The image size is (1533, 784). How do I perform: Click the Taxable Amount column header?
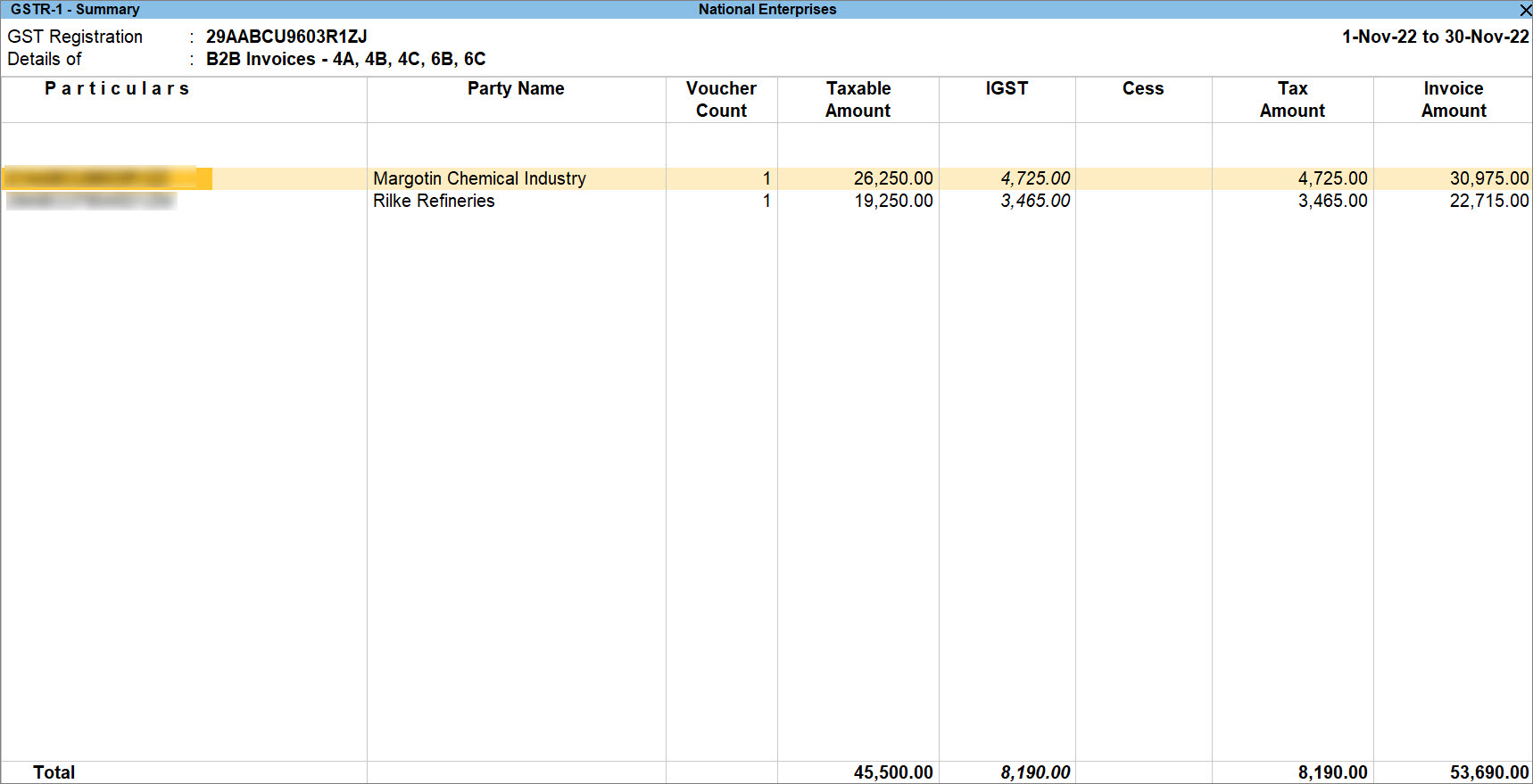858,99
